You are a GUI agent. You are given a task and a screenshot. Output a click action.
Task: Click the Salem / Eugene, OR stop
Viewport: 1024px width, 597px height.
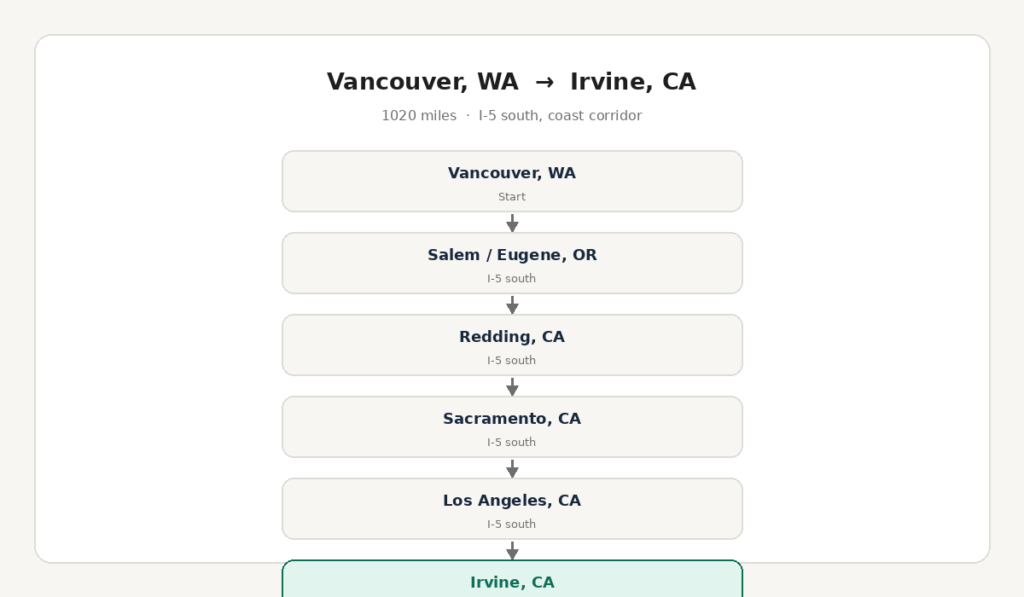(512, 263)
